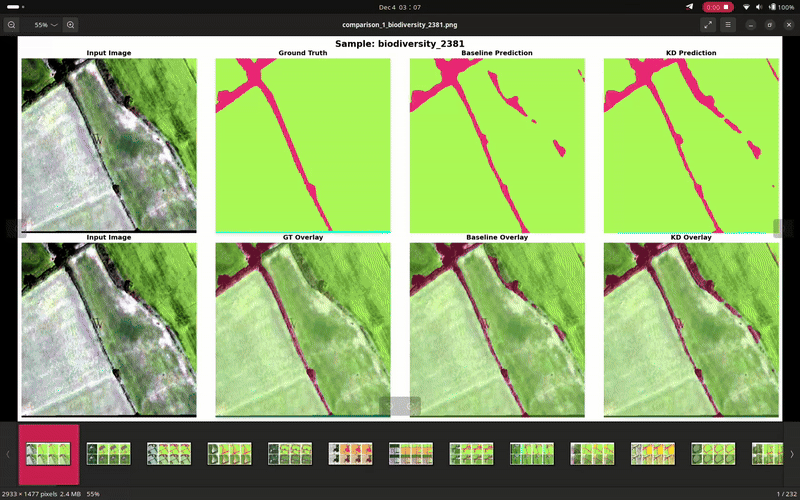The height and width of the screenshot is (500, 800).
Task: Open the Wi-Fi network indicator
Action: 746,7
